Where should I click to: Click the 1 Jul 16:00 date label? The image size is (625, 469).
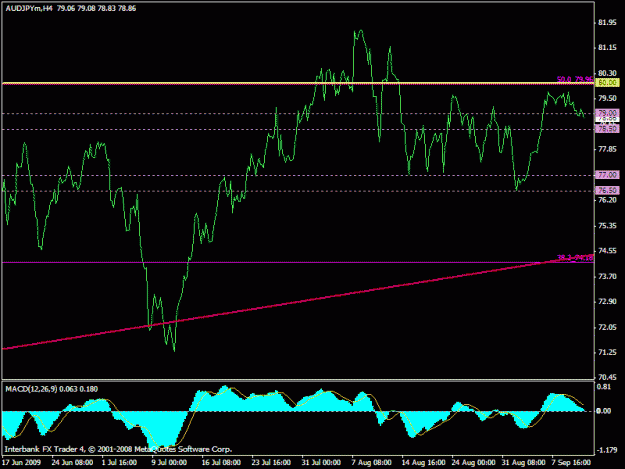[119, 463]
